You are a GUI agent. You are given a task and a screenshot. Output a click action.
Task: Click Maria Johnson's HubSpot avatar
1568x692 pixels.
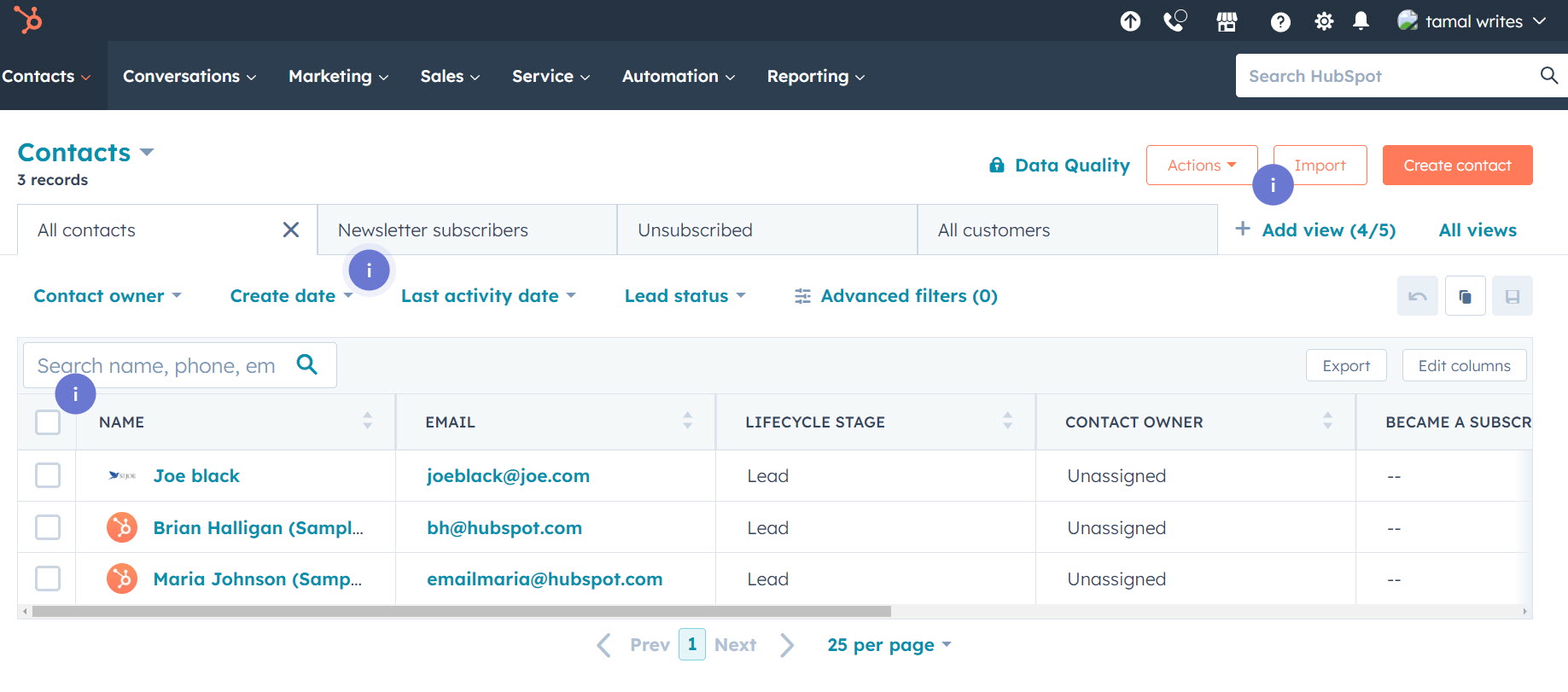point(122,579)
